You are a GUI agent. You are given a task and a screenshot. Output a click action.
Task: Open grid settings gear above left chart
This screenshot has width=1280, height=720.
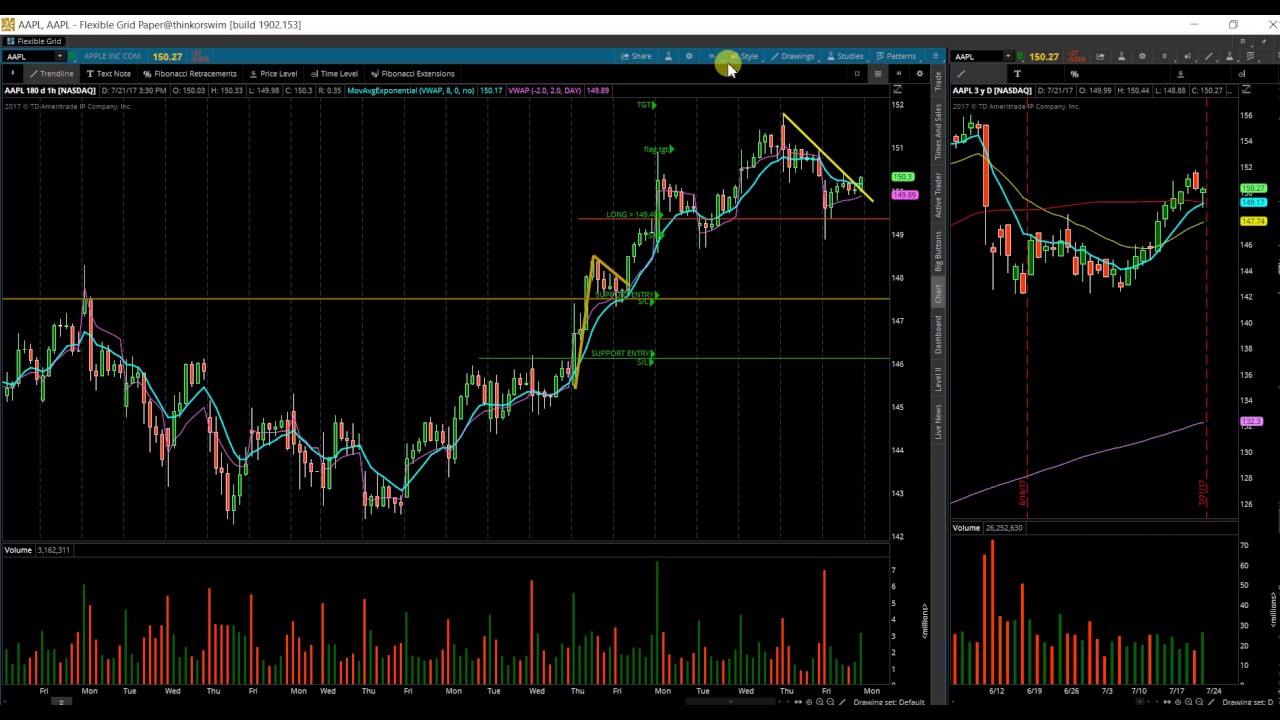[920, 73]
